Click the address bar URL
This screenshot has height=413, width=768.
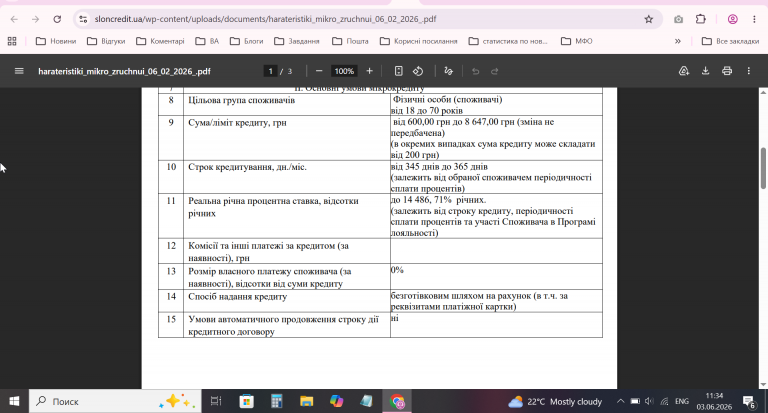tap(265, 19)
